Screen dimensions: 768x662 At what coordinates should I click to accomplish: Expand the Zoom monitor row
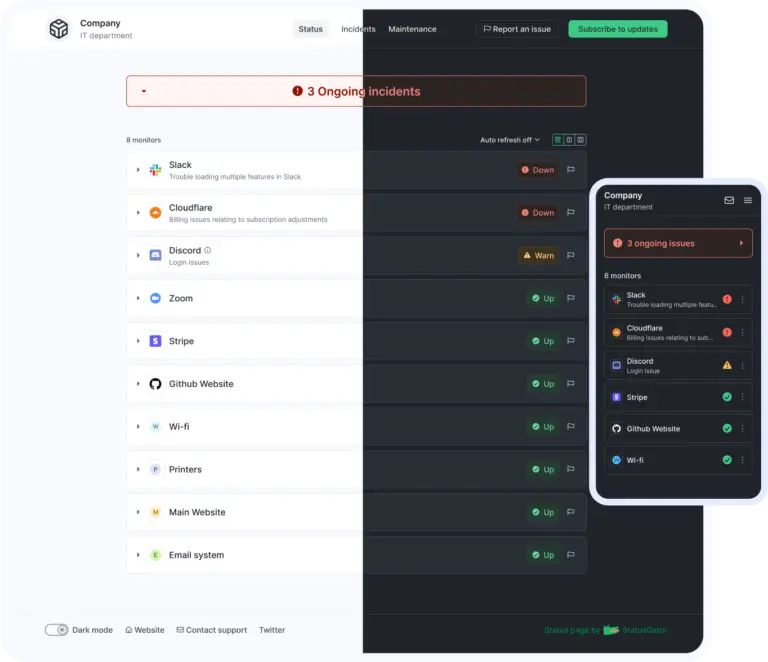[x=138, y=298]
